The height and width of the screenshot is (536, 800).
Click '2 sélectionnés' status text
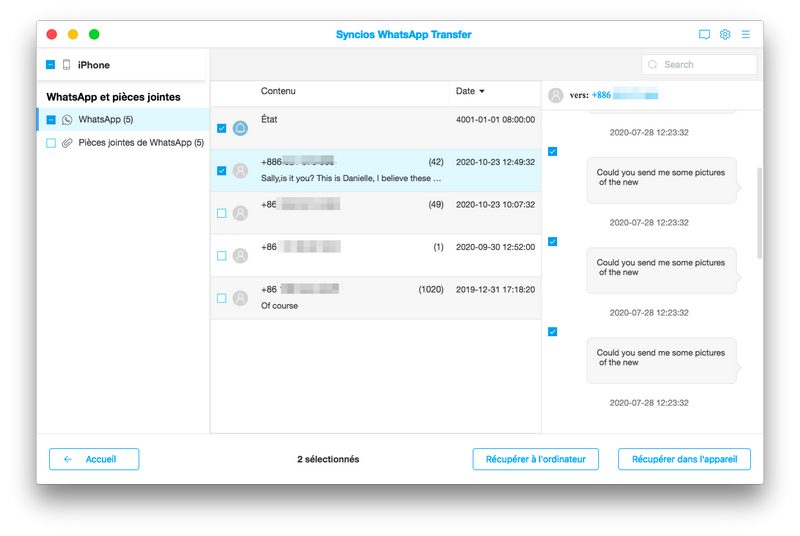point(328,459)
